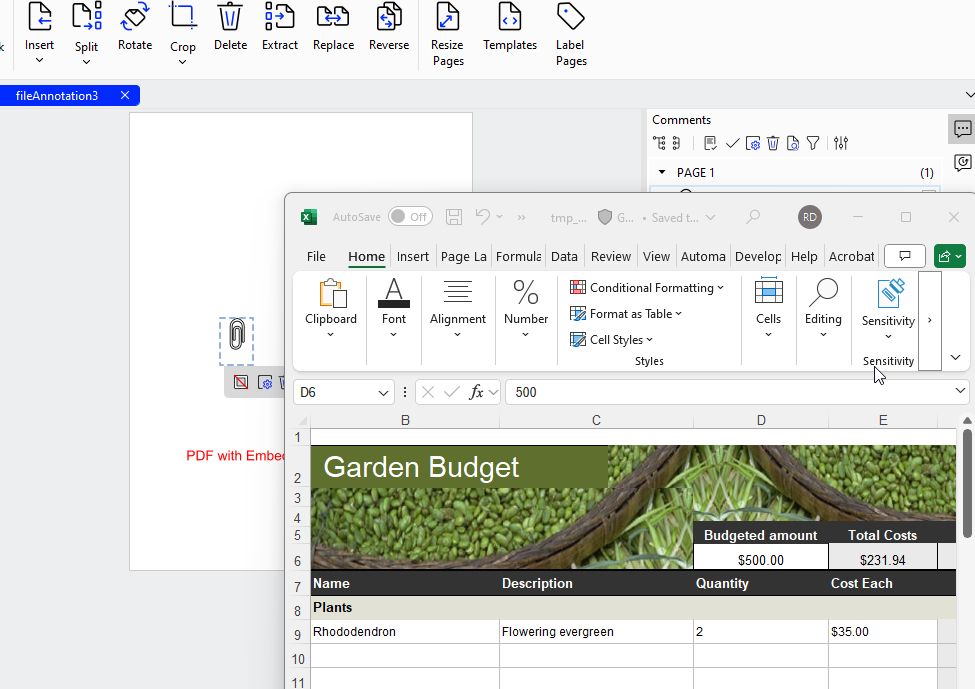
Task: Switch to the Insert ribbon tab
Action: pyautogui.click(x=412, y=257)
